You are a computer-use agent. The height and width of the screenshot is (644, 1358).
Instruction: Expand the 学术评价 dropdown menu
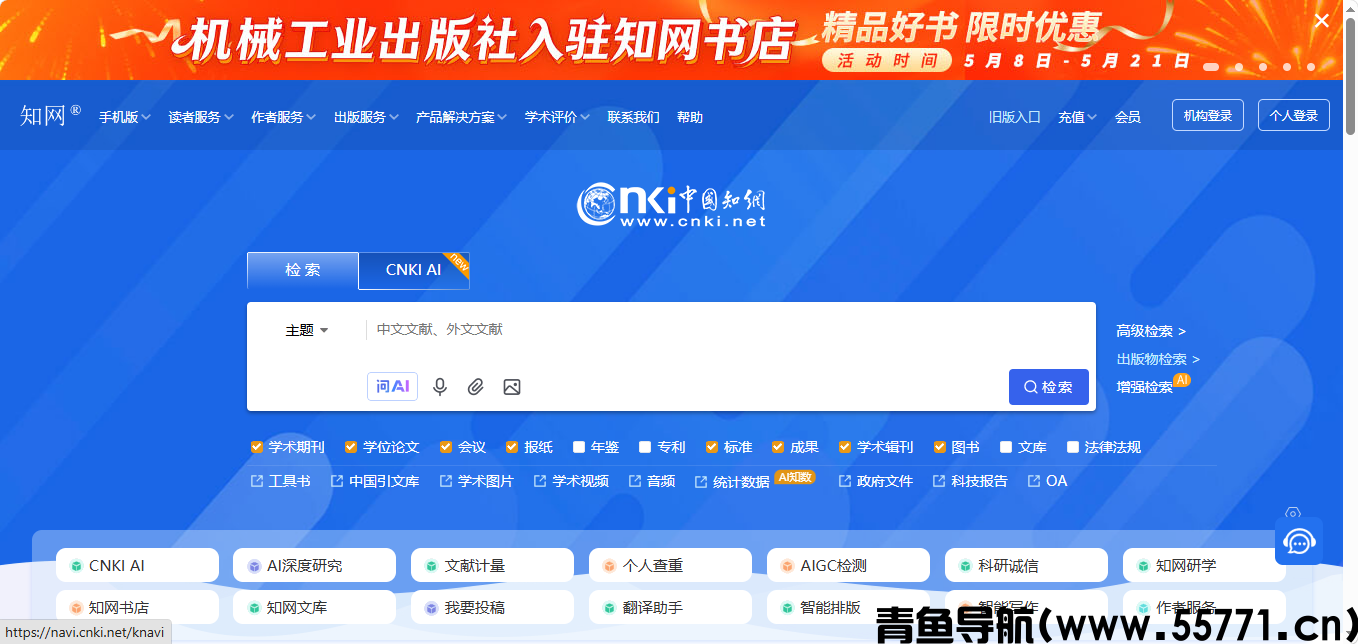[558, 117]
